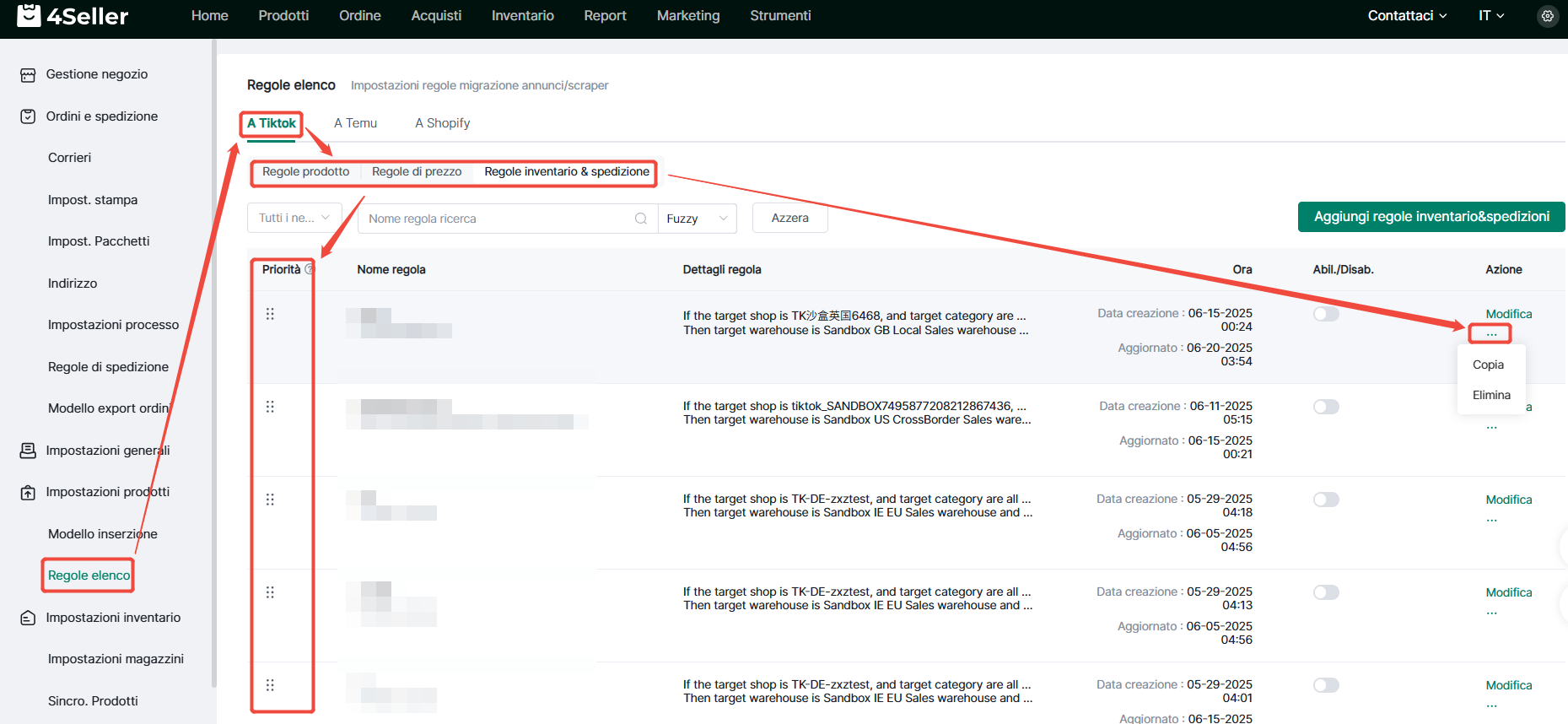Click drag handle of rule created 05-29-2025 04:01
1568x724 pixels.
pyautogui.click(x=270, y=685)
